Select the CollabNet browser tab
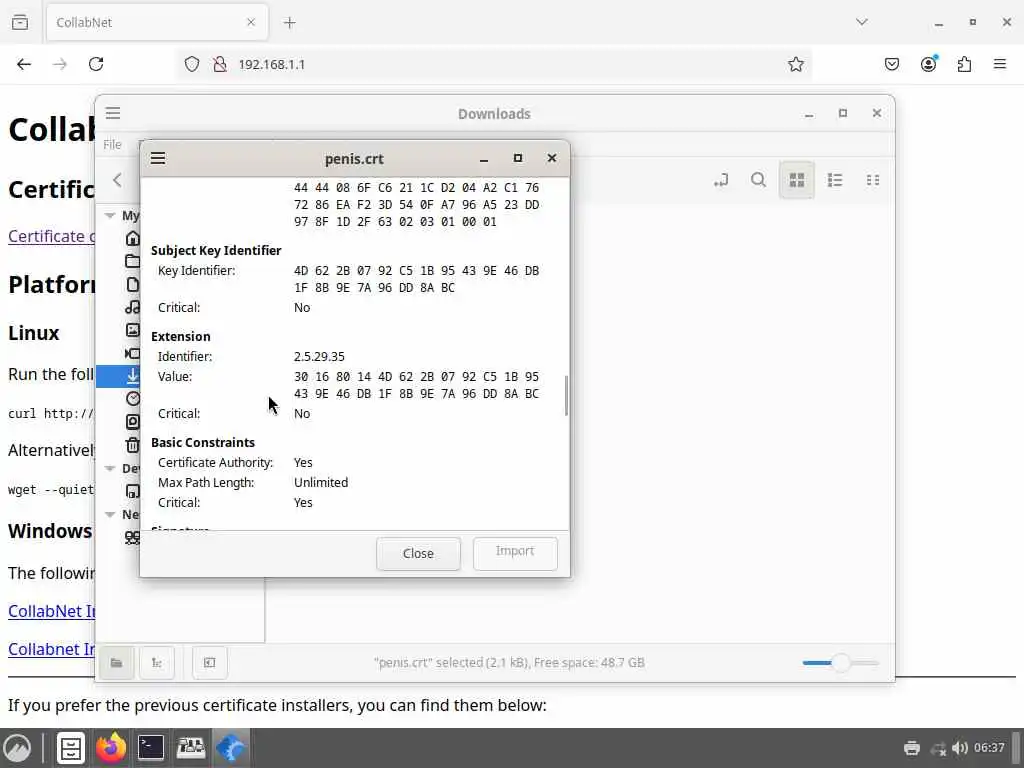This screenshot has width=1024, height=768. coord(157,22)
